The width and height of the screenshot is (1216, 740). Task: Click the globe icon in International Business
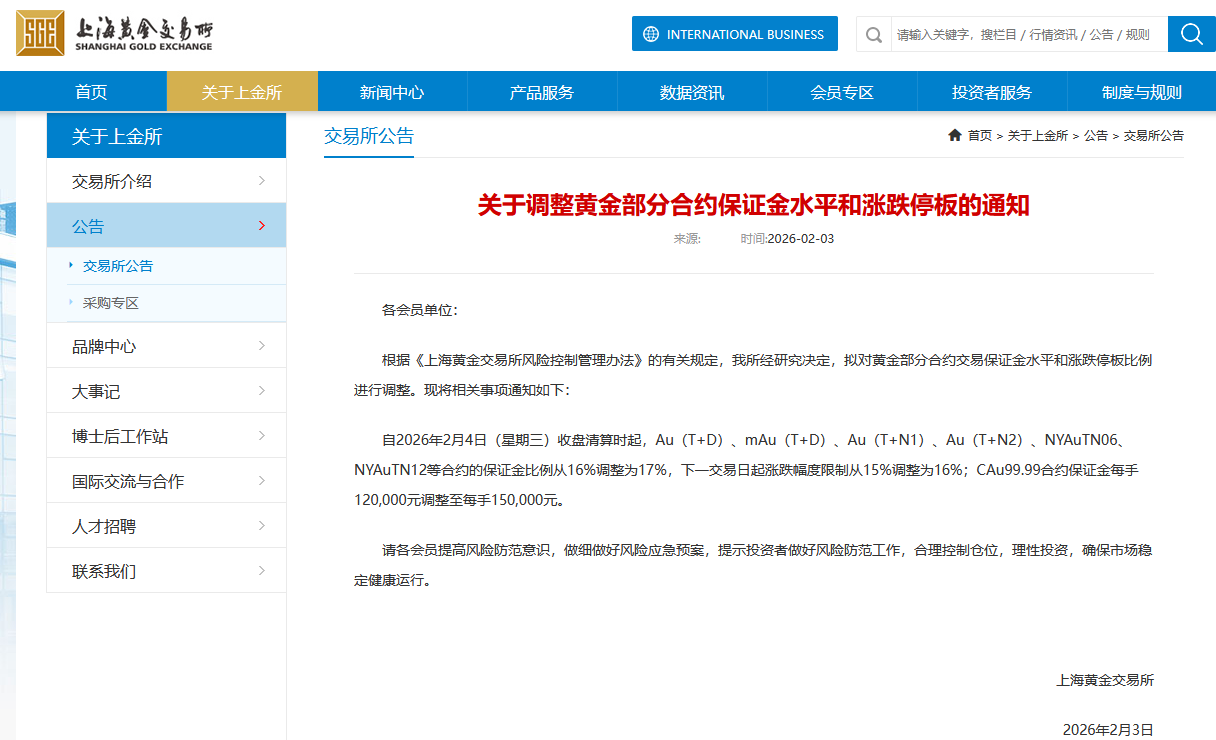(651, 34)
